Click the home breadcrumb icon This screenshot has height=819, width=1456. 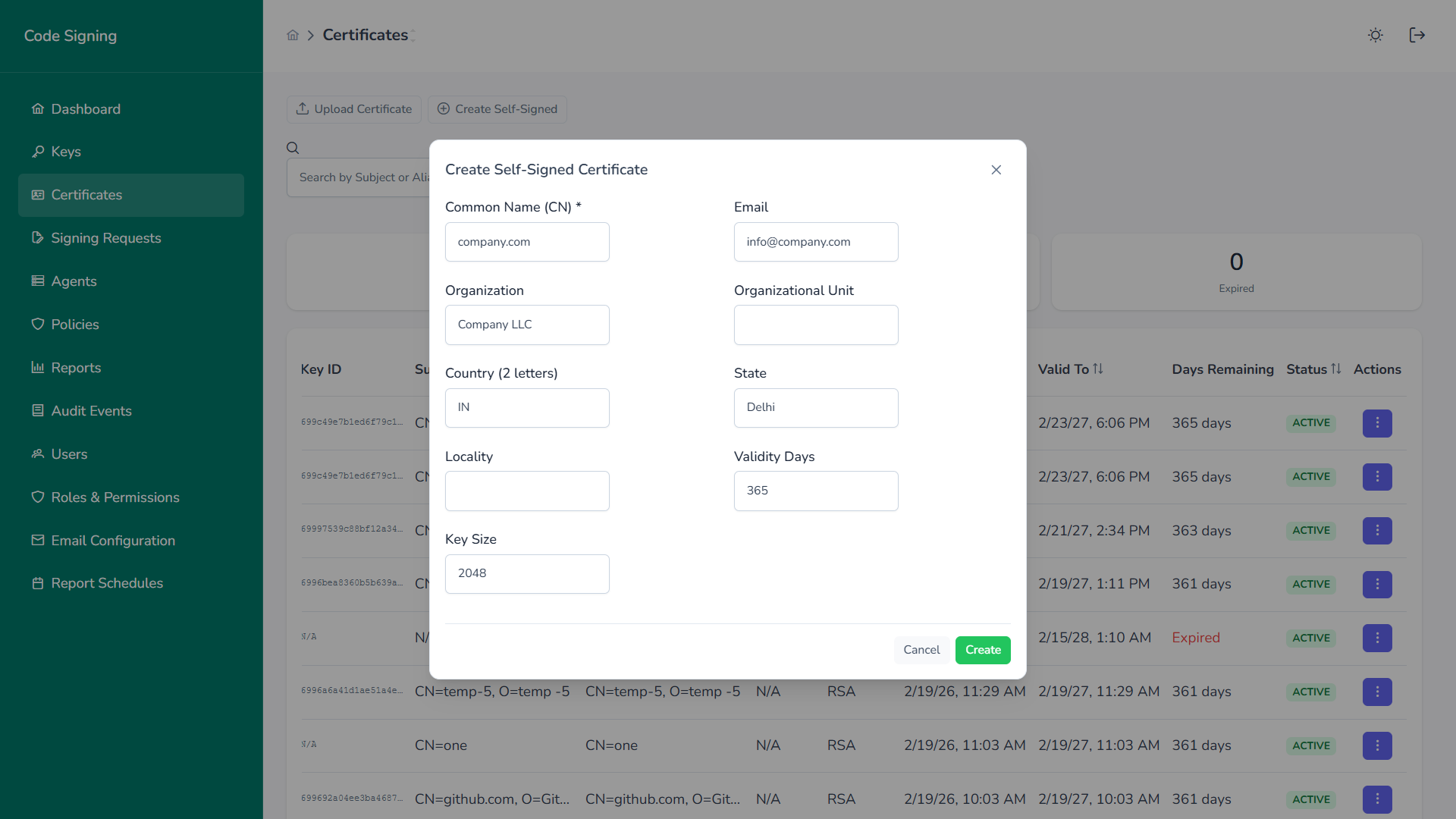tap(293, 35)
